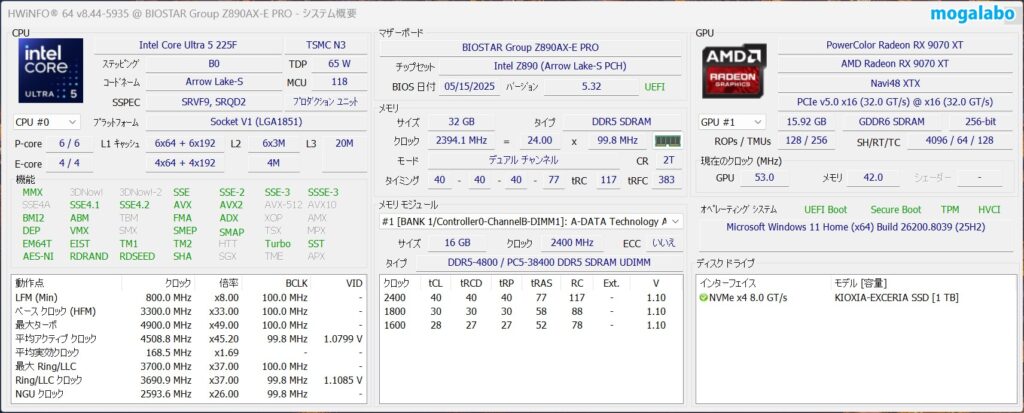Click the L1 cache value 6x64 + 6x192

click(x=185, y=143)
